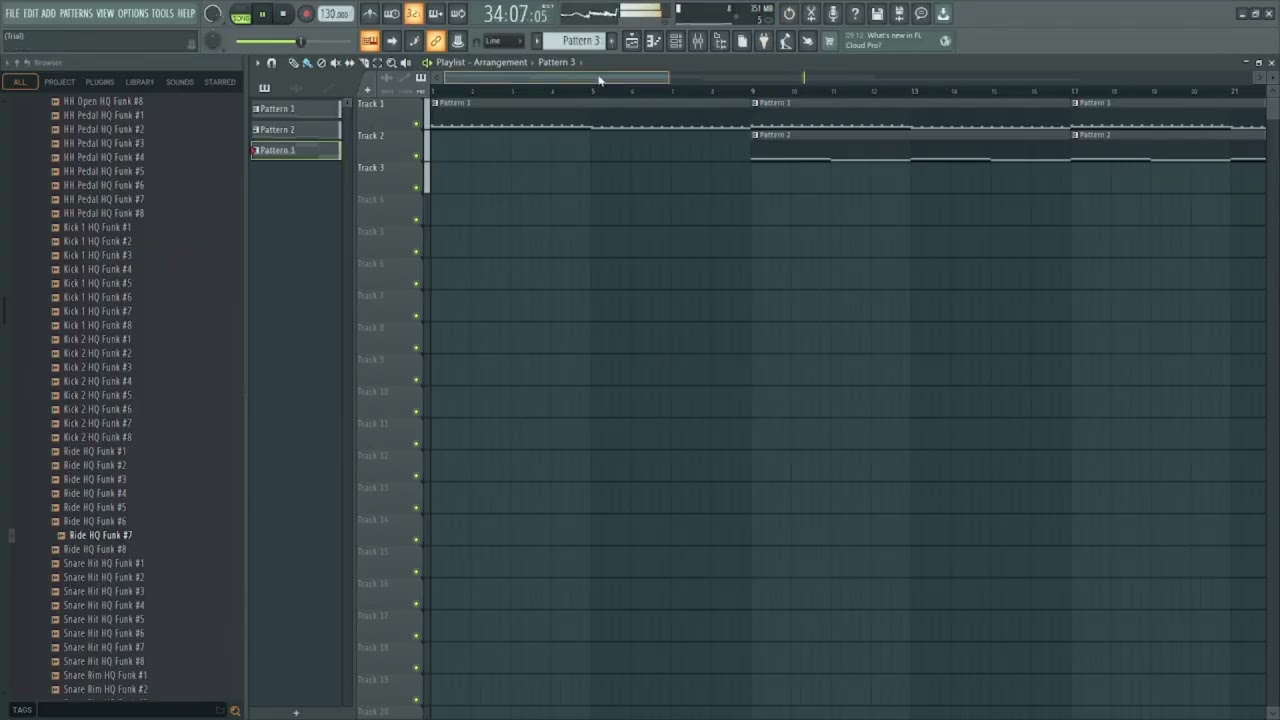Select the STARRED browser tab
Screen dimensions: 1280x720
[220, 82]
